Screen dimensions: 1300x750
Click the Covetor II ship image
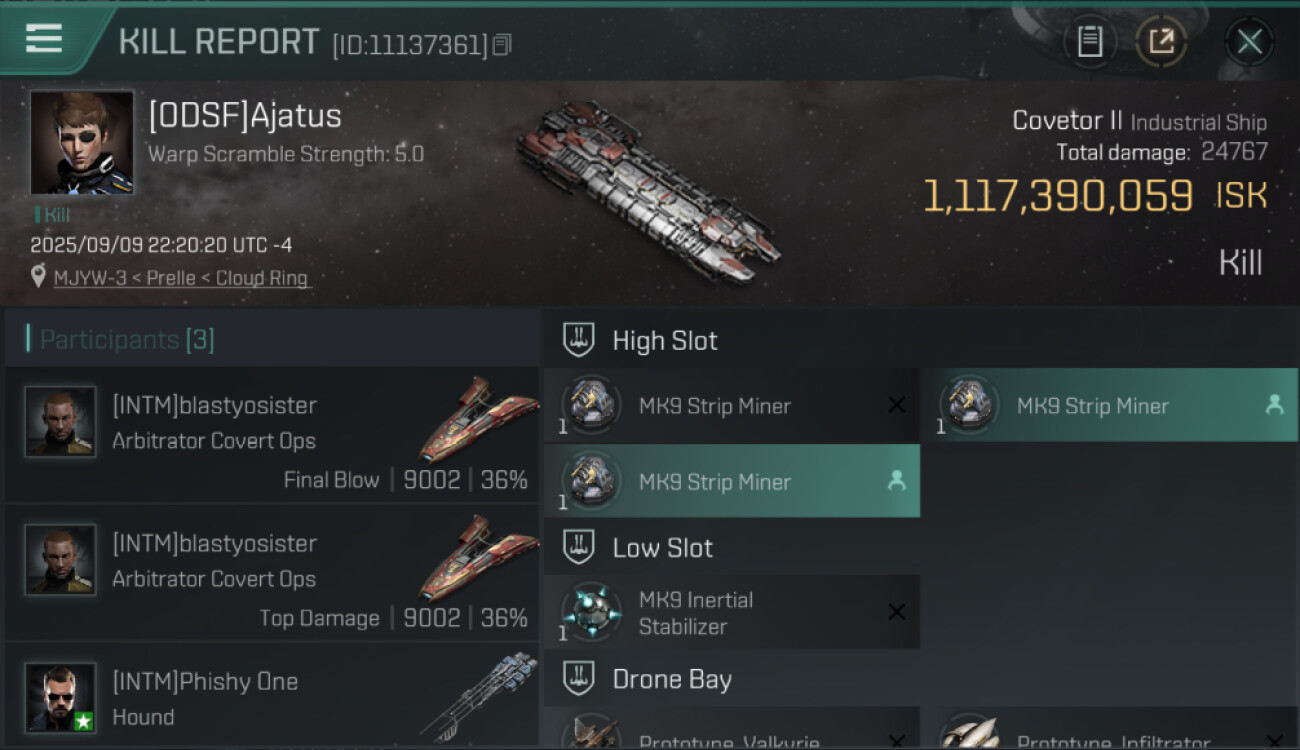coord(648,192)
